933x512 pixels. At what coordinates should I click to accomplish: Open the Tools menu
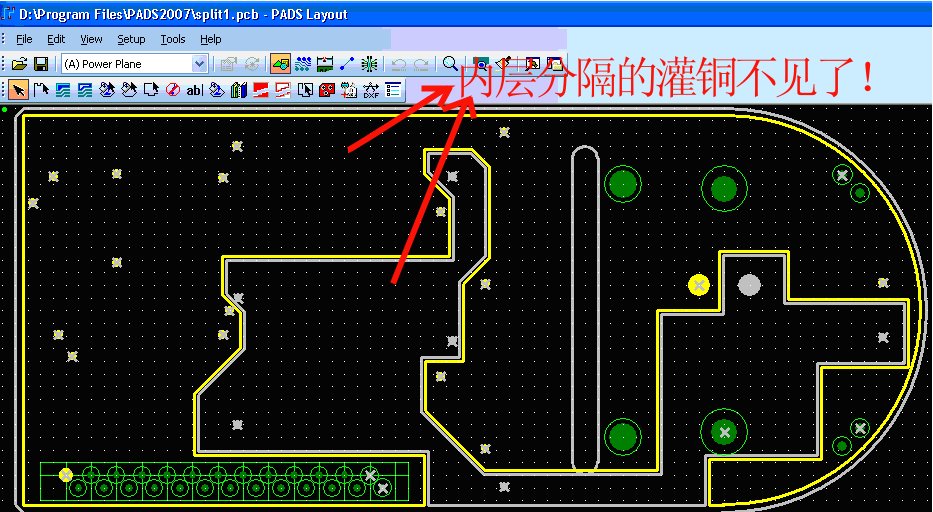[x=173, y=39]
